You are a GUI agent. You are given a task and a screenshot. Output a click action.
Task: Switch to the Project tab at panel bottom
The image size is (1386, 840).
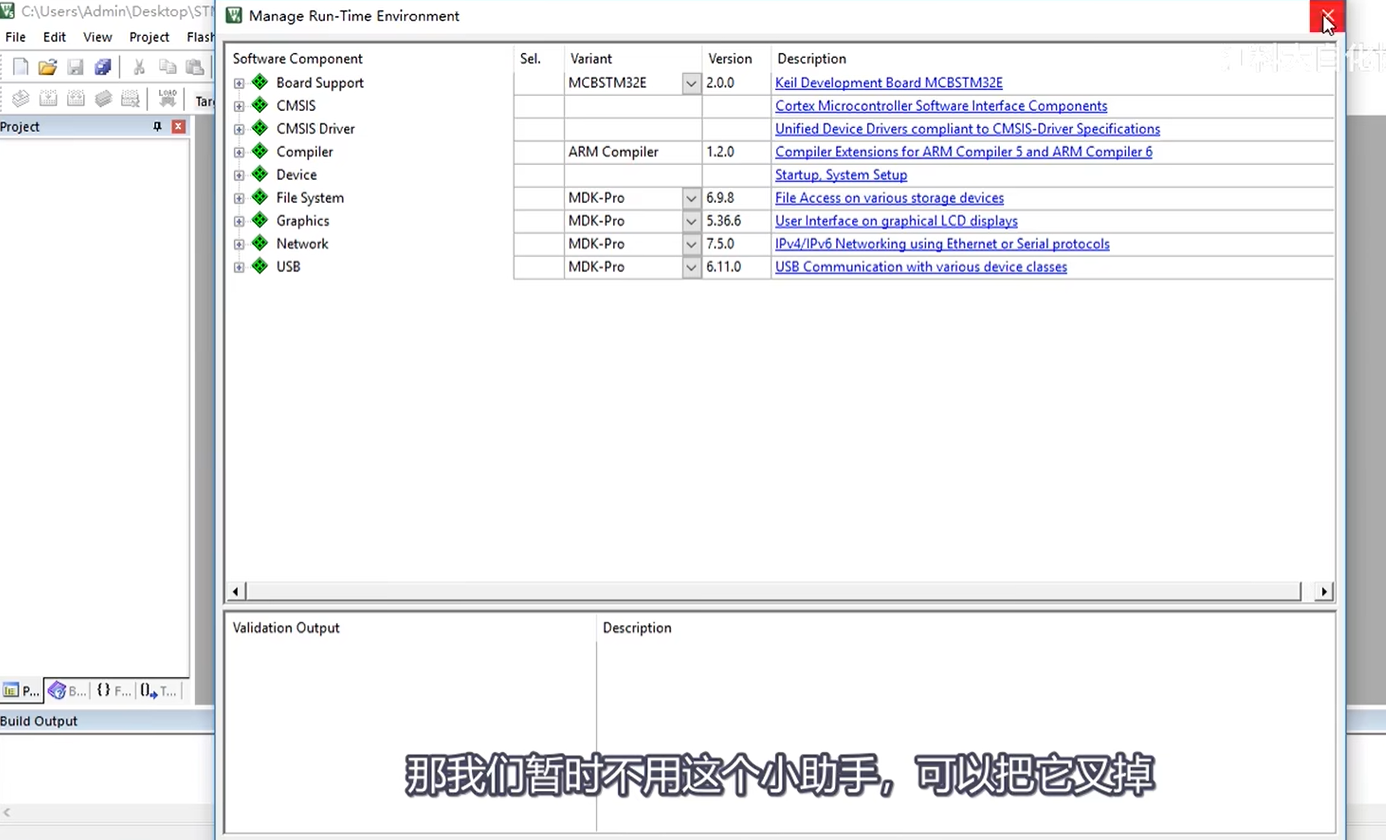[21, 690]
